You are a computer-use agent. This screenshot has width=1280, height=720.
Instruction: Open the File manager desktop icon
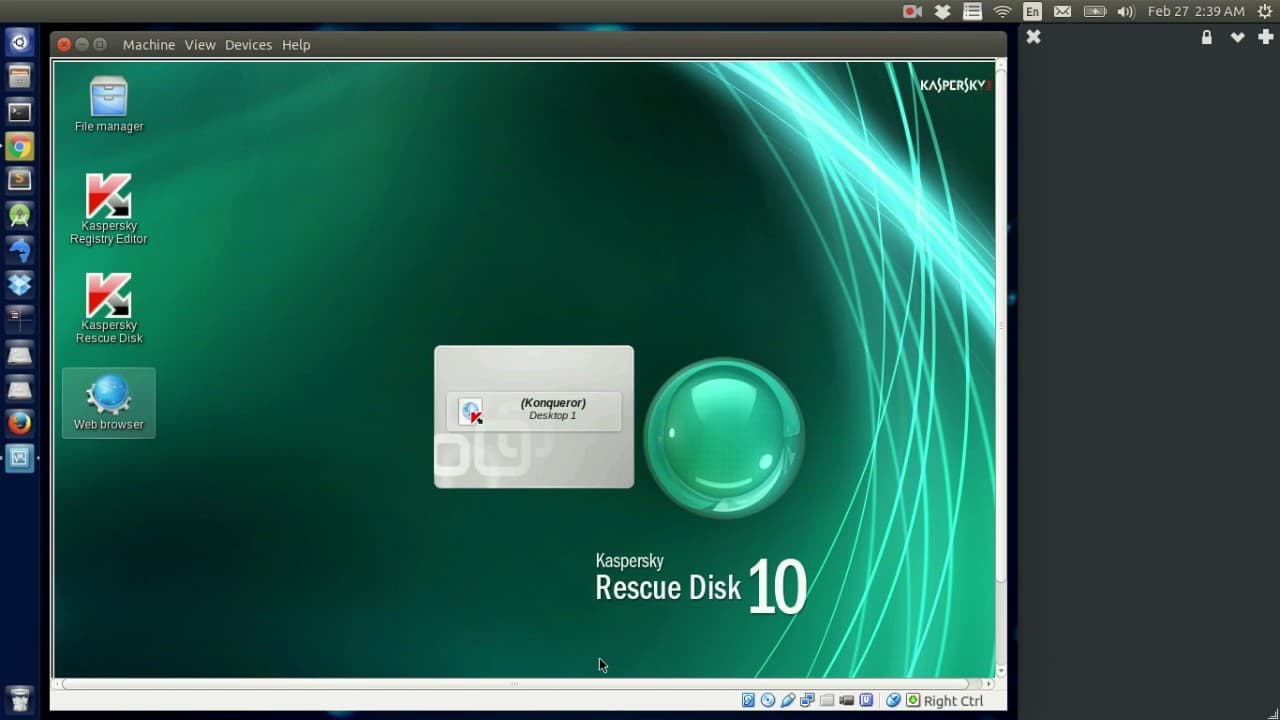click(109, 105)
